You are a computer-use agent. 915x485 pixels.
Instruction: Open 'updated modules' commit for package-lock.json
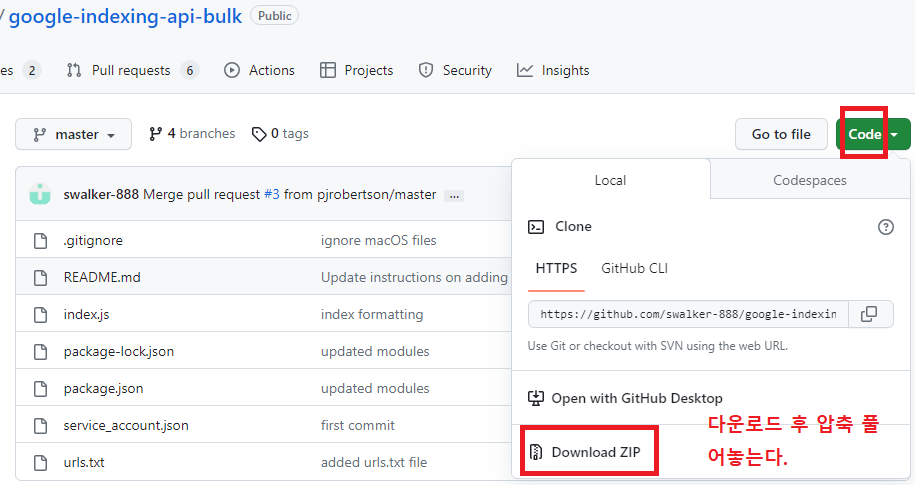(x=375, y=351)
